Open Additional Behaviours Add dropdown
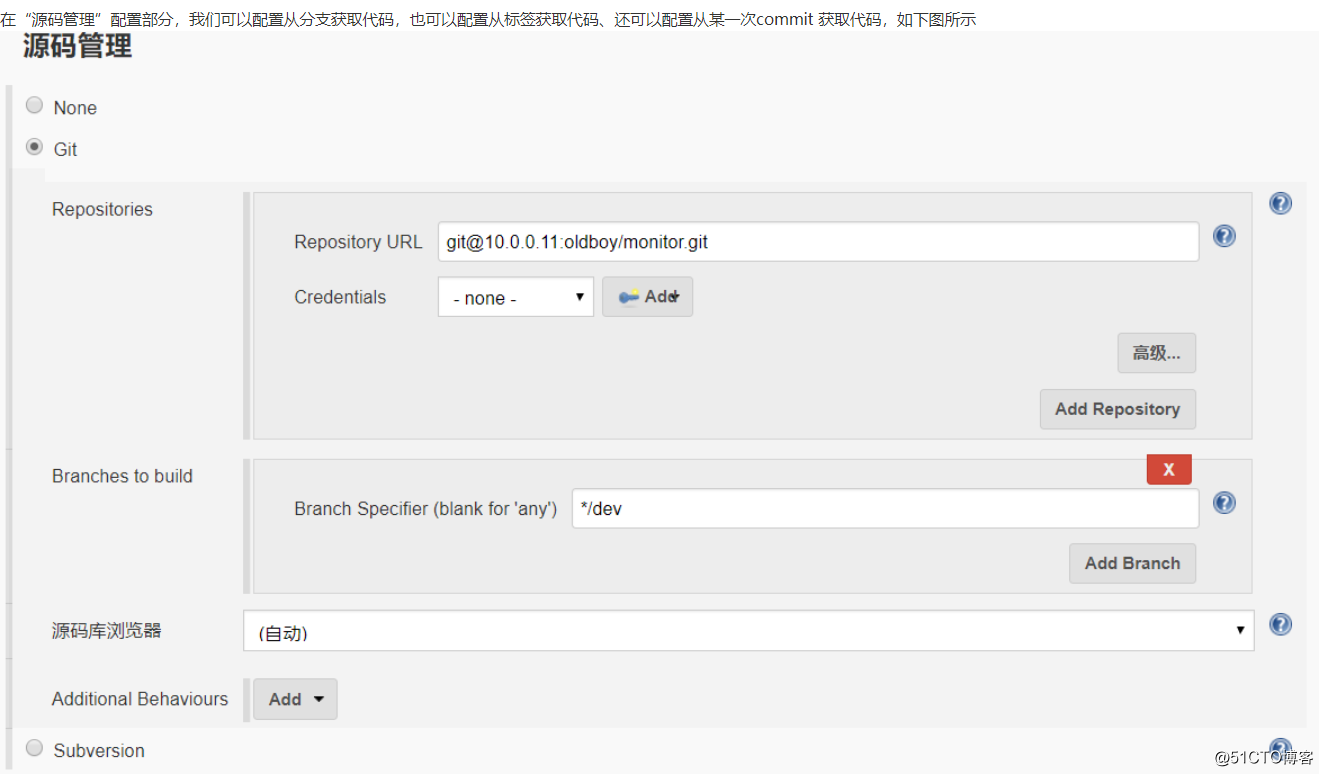The height and width of the screenshot is (776, 1323). click(x=295, y=699)
